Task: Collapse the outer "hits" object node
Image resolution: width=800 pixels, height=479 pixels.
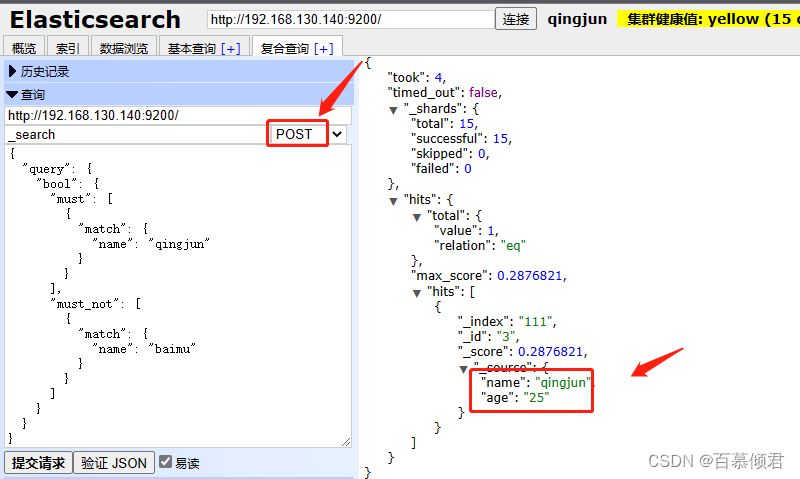Action: 393,201
